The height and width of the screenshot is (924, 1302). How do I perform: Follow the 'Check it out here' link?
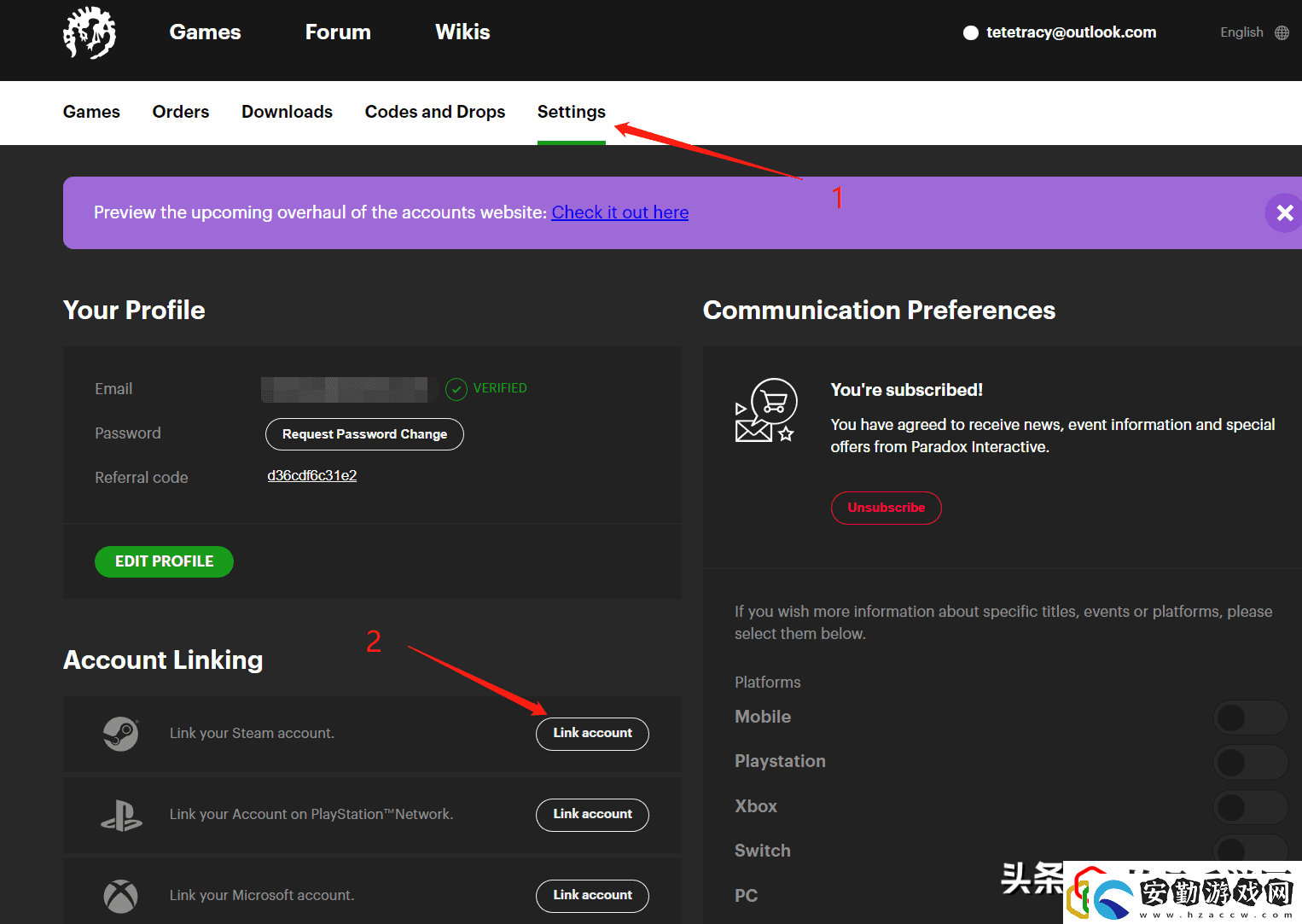tap(620, 212)
